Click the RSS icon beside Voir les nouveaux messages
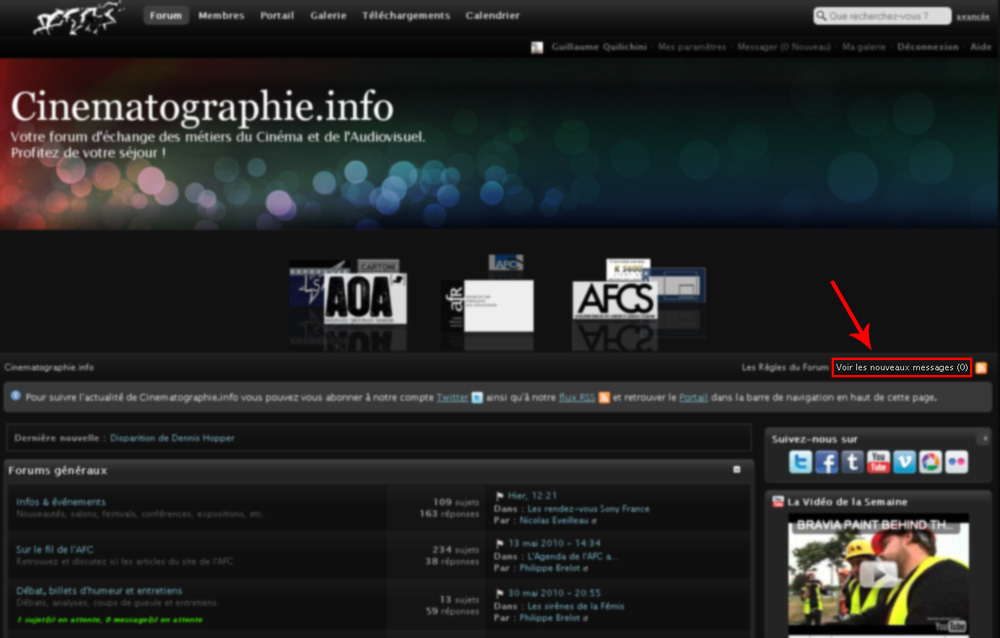This screenshot has height=638, width=1000. click(982, 367)
